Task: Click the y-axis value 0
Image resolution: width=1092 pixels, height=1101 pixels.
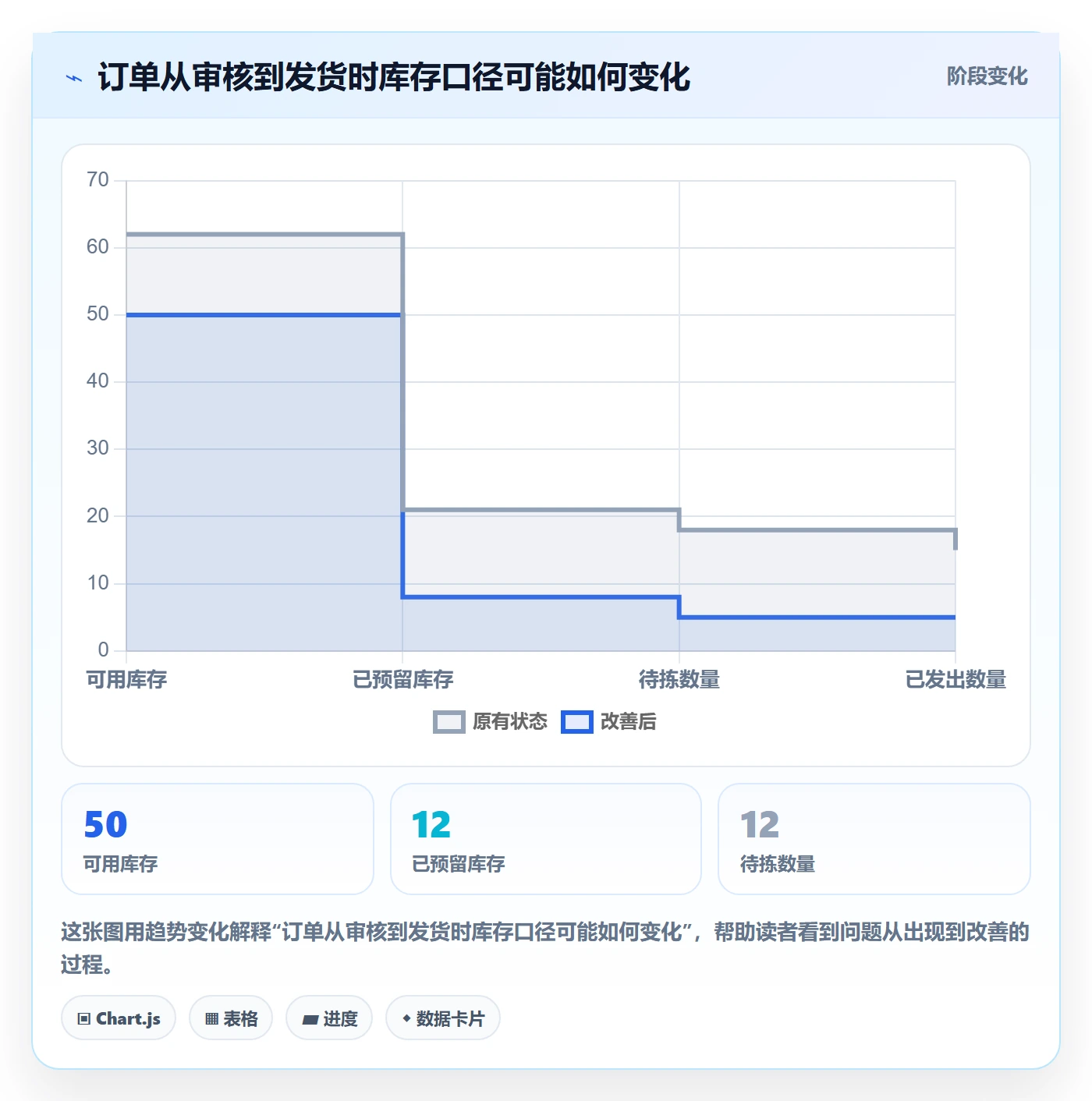Action: pyautogui.click(x=104, y=650)
